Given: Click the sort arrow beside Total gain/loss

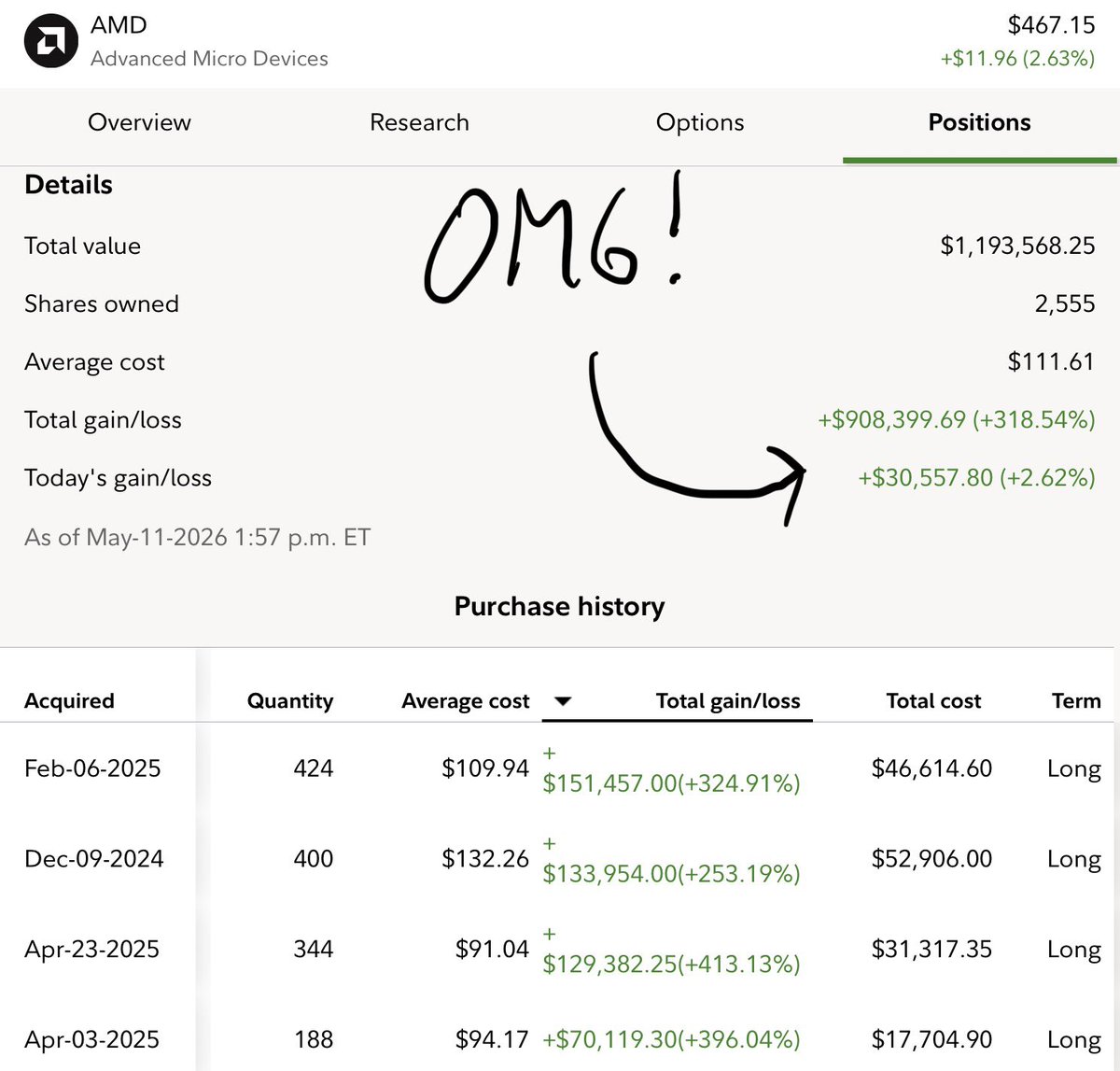Looking at the screenshot, I should tap(563, 701).
